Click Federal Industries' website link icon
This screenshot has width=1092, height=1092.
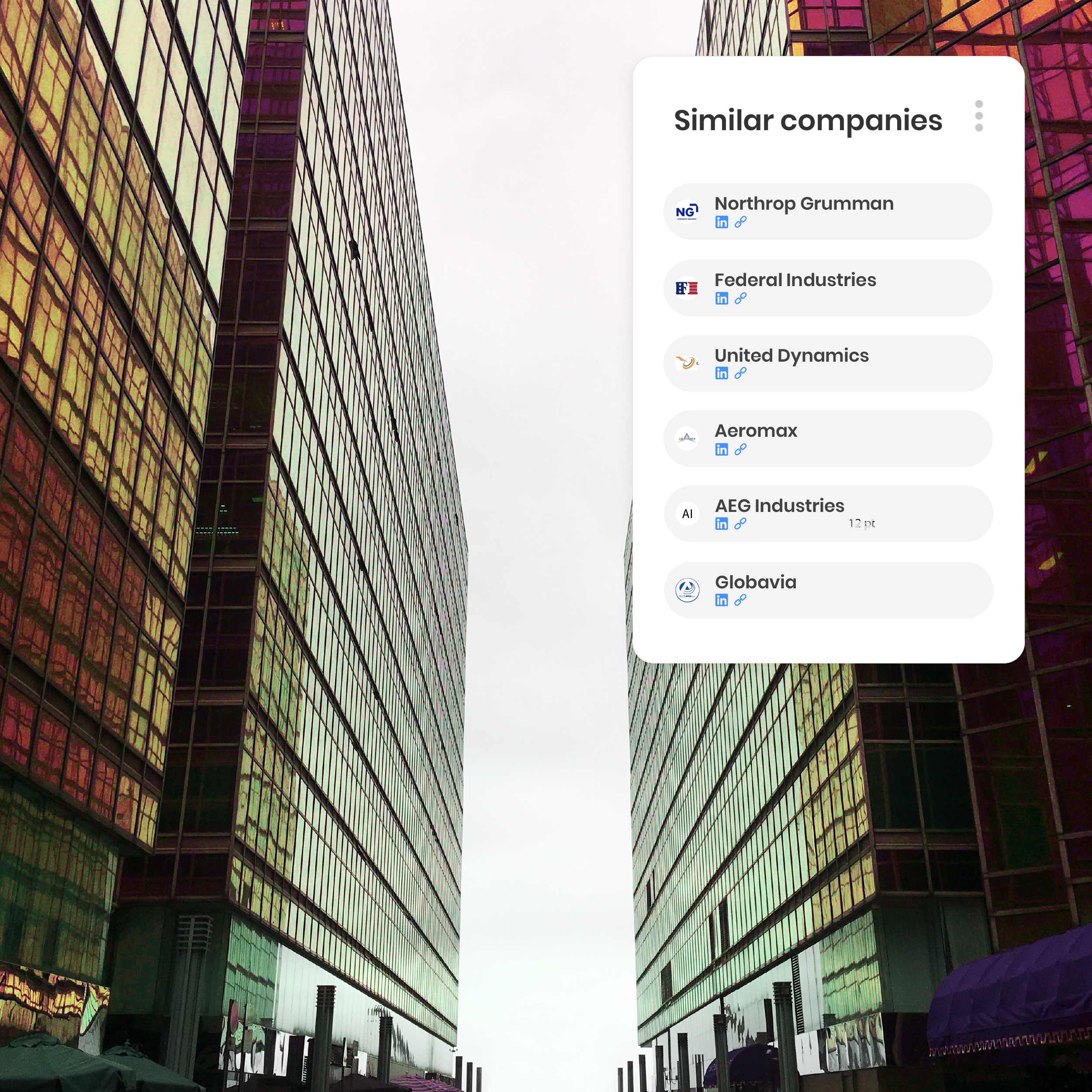pos(740,298)
